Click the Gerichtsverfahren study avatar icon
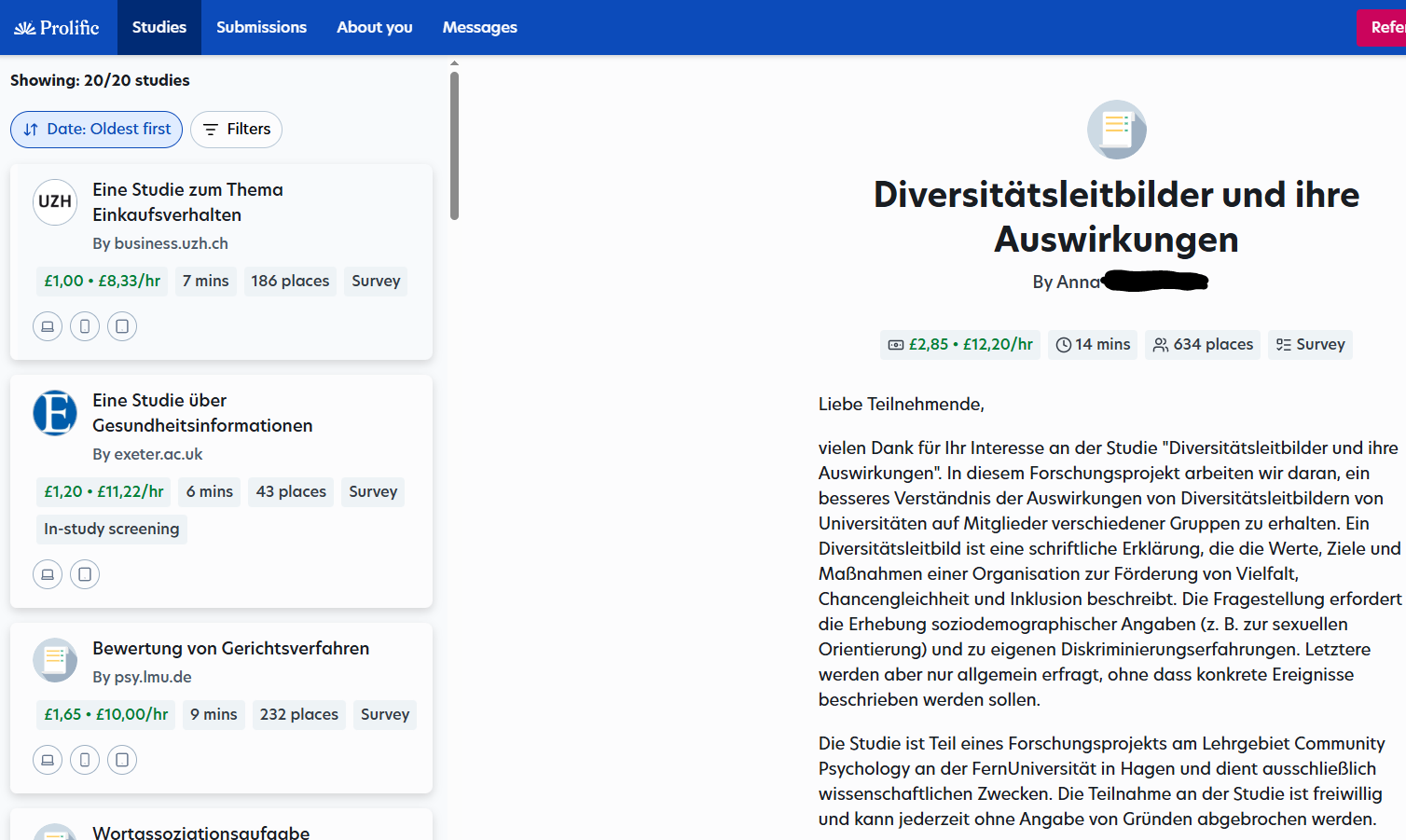1406x840 pixels. point(55,660)
